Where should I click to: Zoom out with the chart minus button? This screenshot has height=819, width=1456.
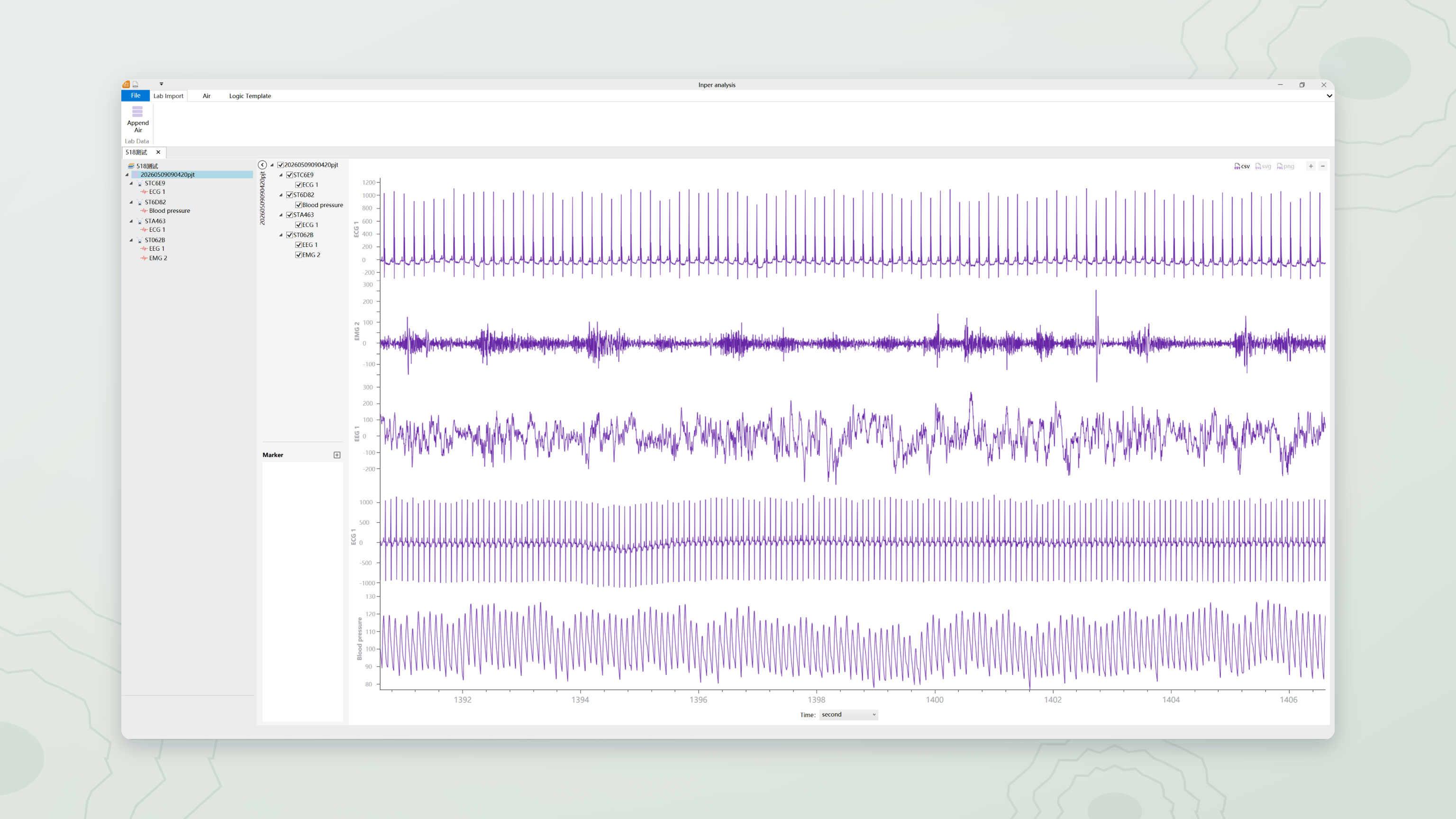click(x=1323, y=166)
